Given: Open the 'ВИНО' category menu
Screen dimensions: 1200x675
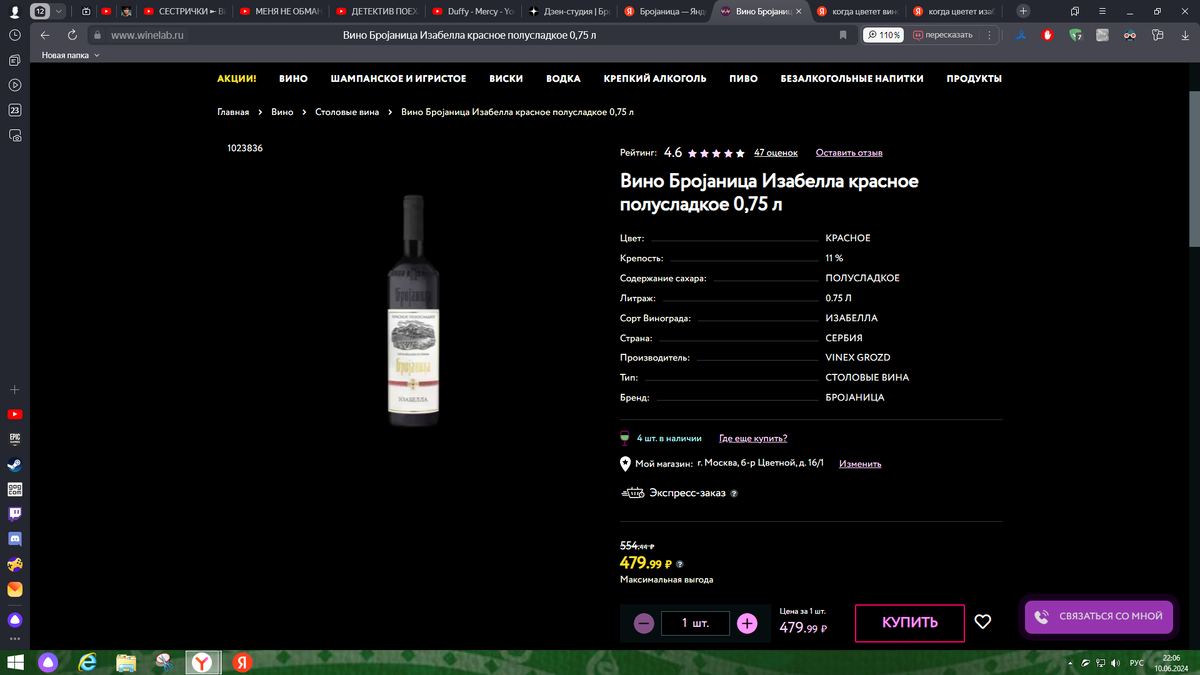Looking at the screenshot, I should 293,78.
